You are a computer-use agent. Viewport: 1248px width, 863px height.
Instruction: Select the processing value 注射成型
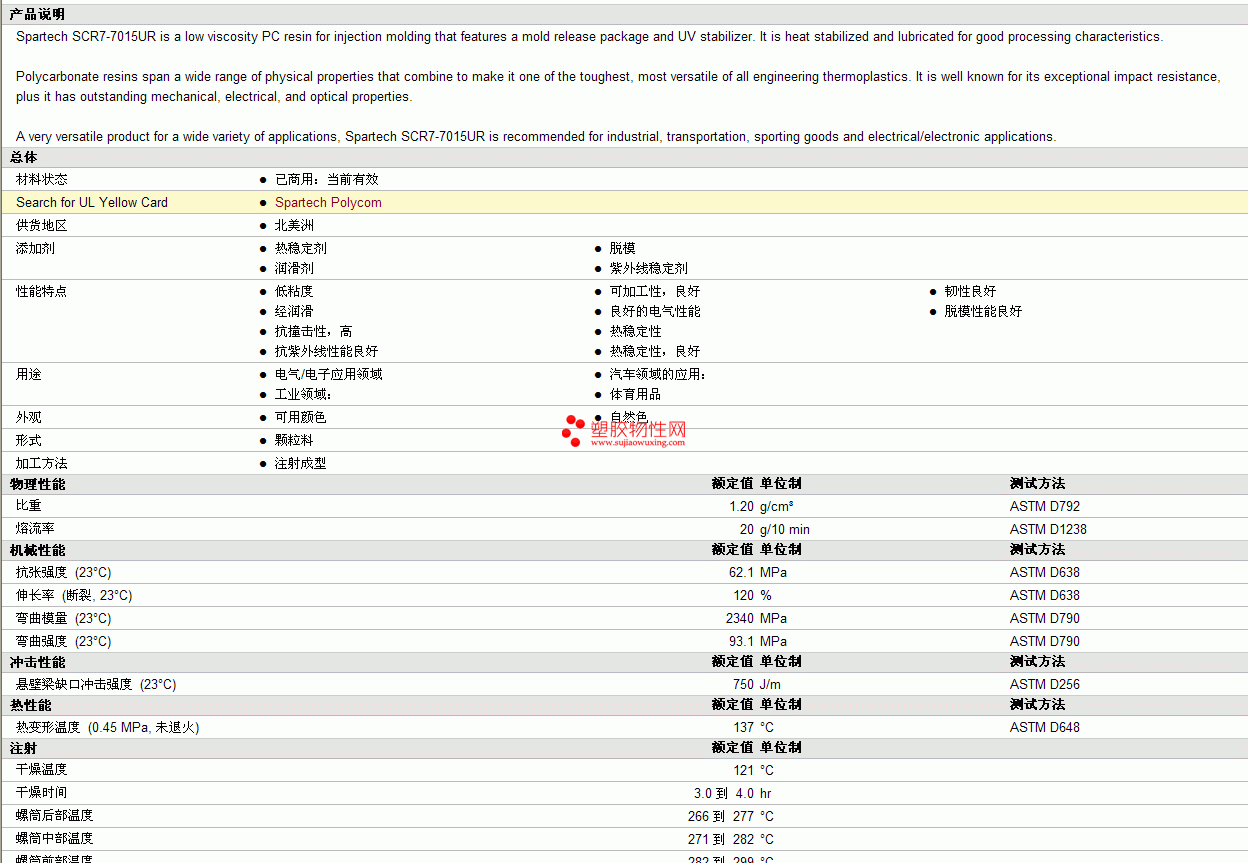[x=301, y=463]
